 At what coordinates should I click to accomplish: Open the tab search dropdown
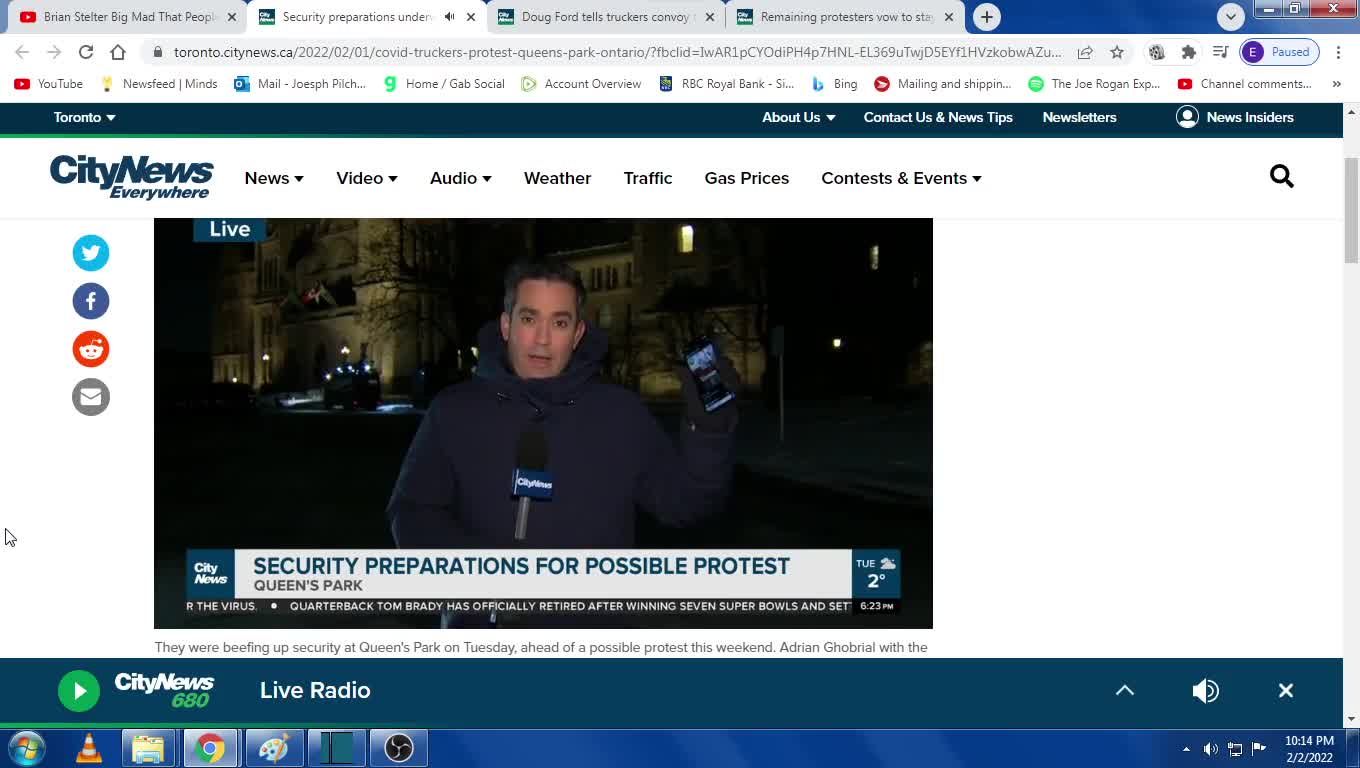(x=1231, y=16)
